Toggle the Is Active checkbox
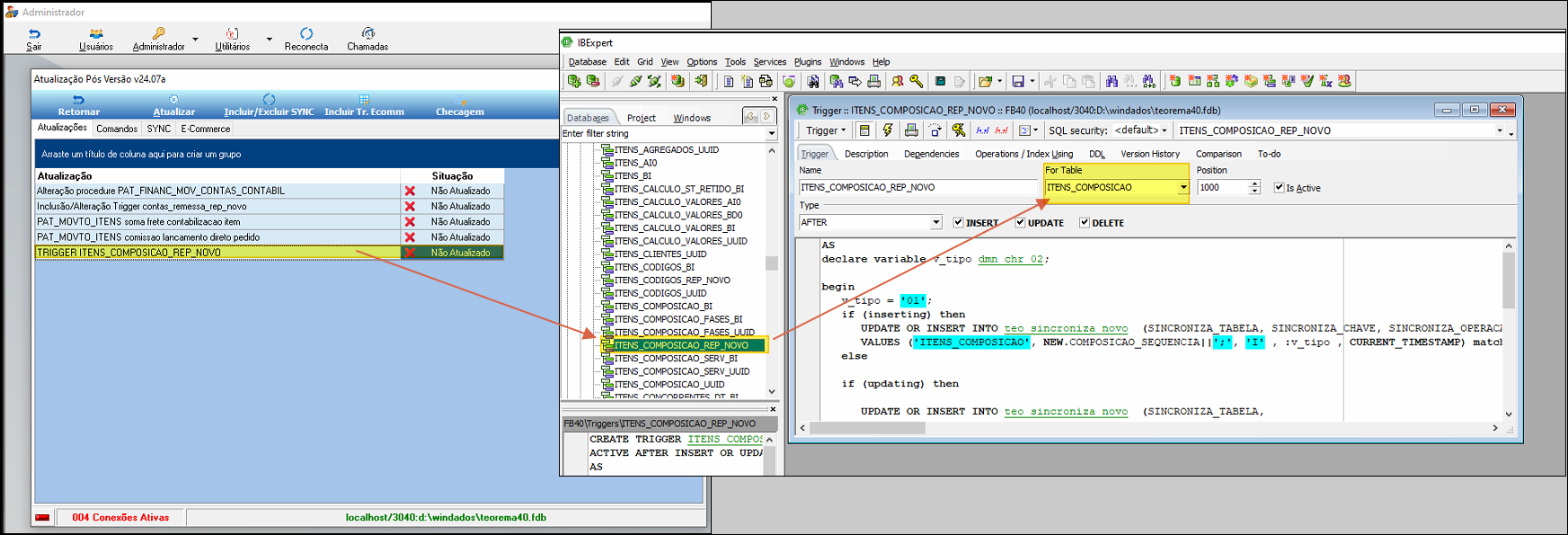Viewport: 1568px width, 535px height. [1279, 188]
